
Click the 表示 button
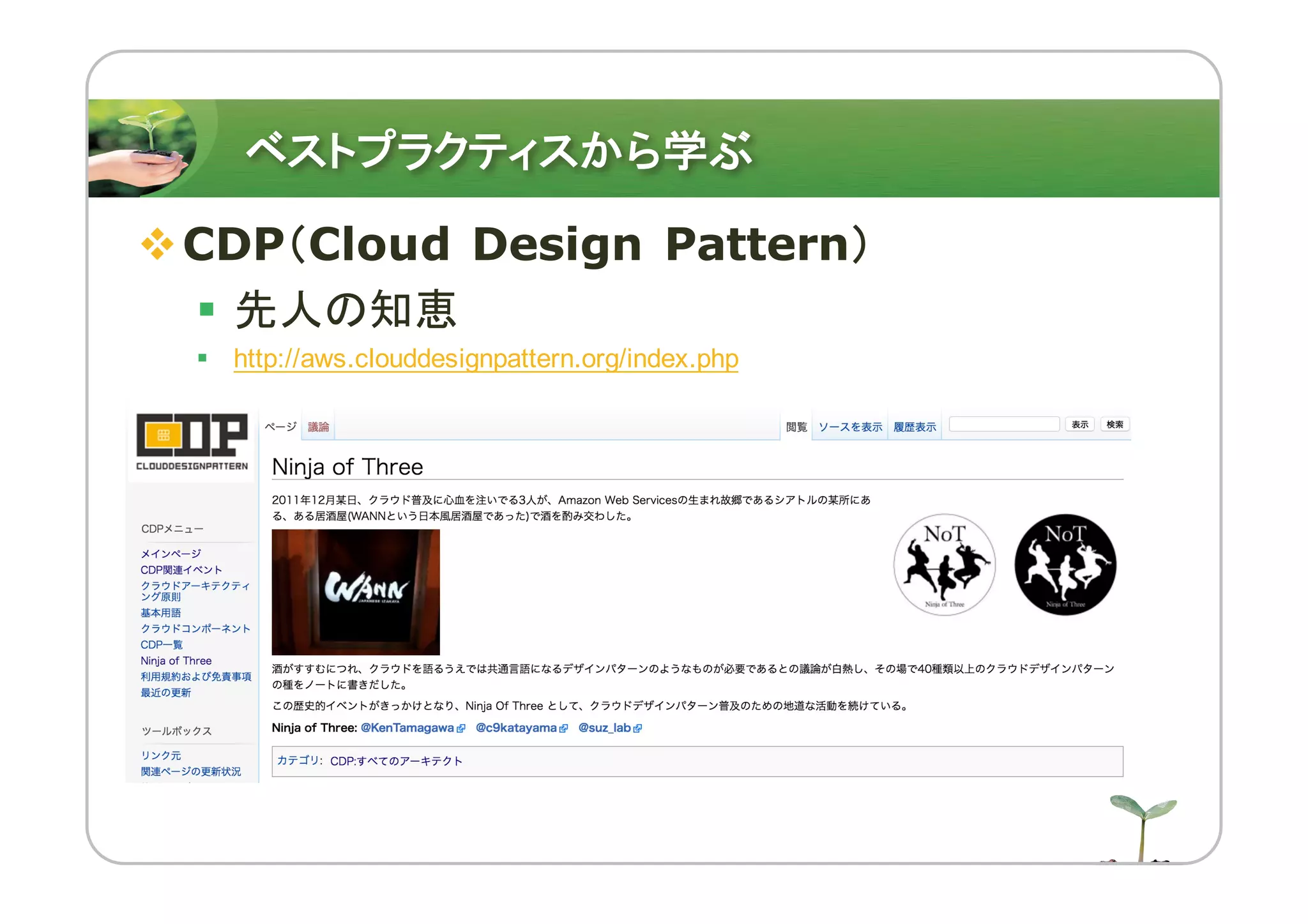click(x=1080, y=425)
